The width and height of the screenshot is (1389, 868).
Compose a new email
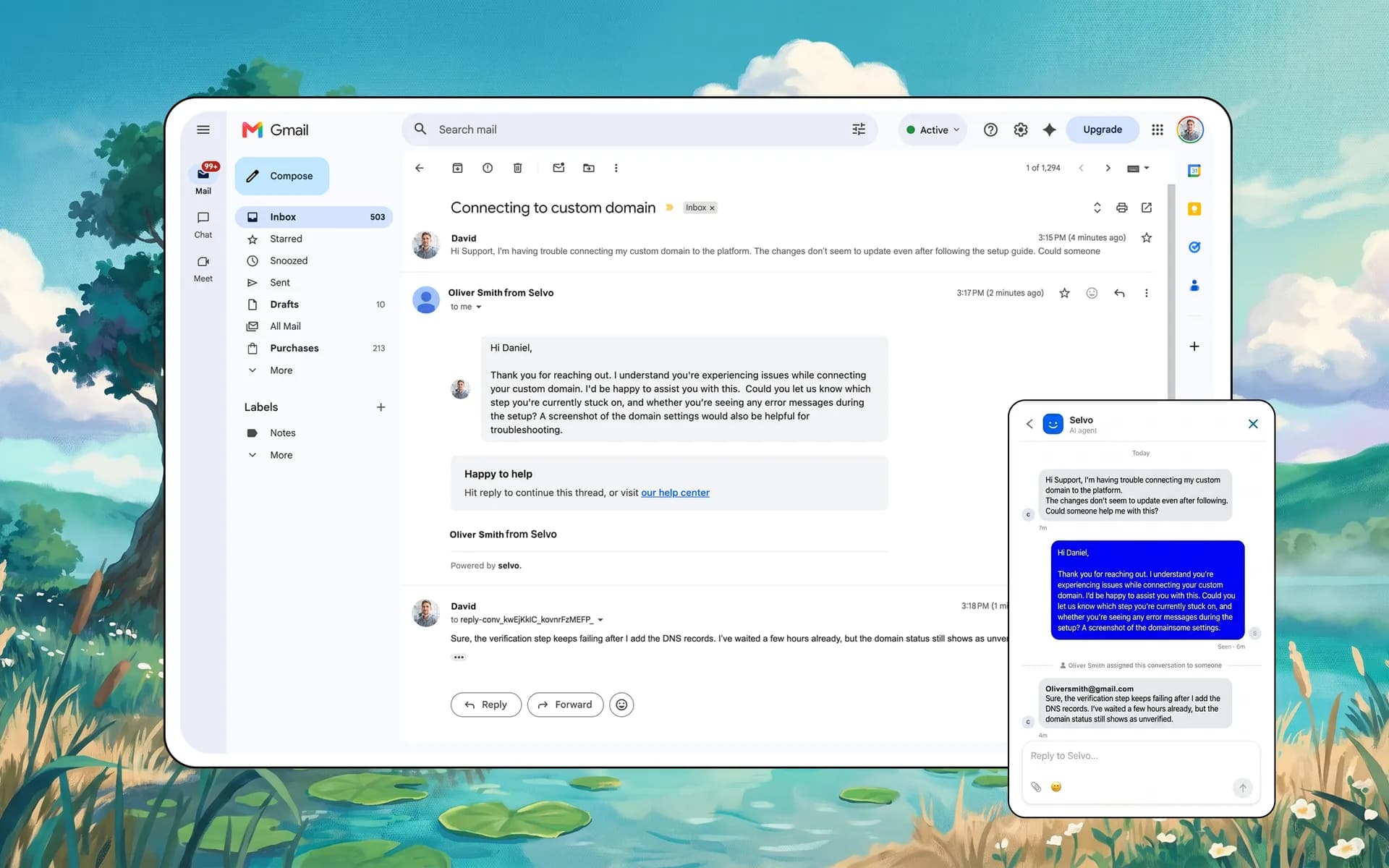281,176
